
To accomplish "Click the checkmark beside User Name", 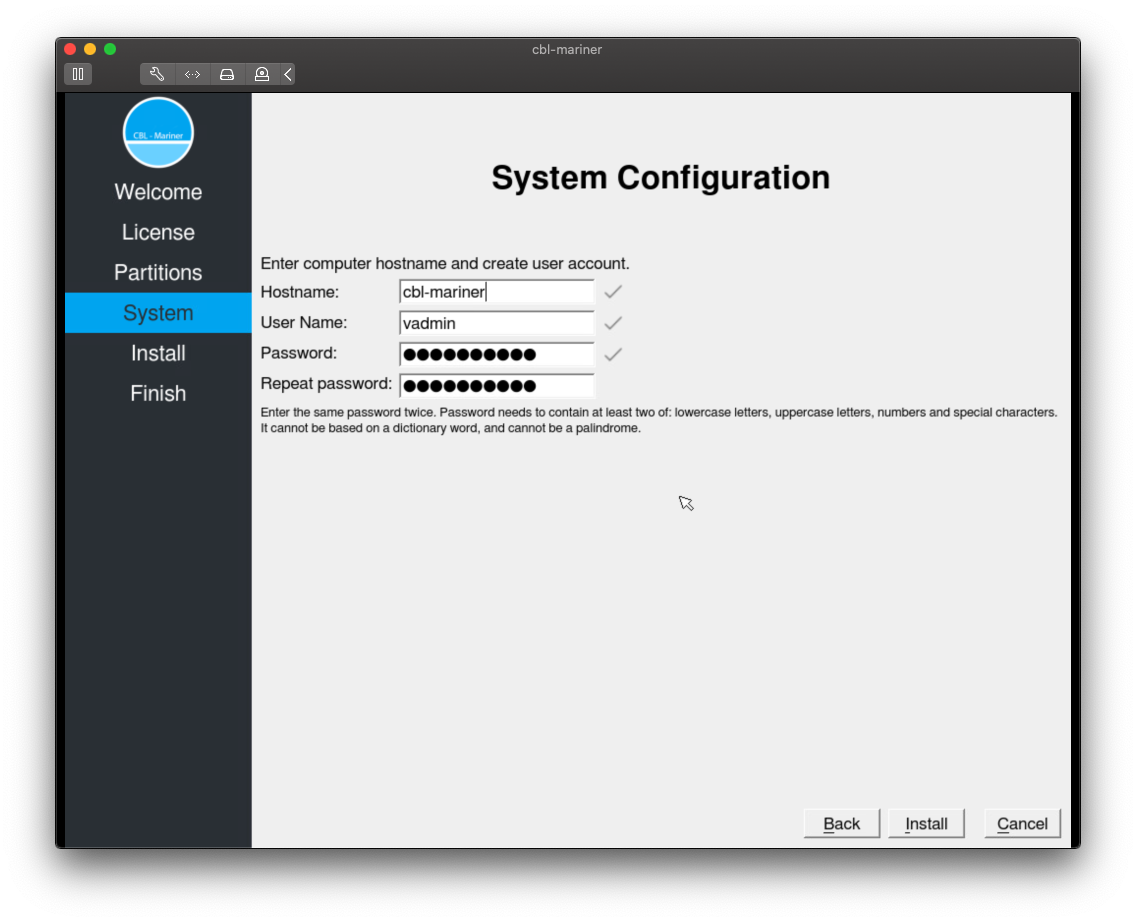I will pyautogui.click(x=613, y=323).
